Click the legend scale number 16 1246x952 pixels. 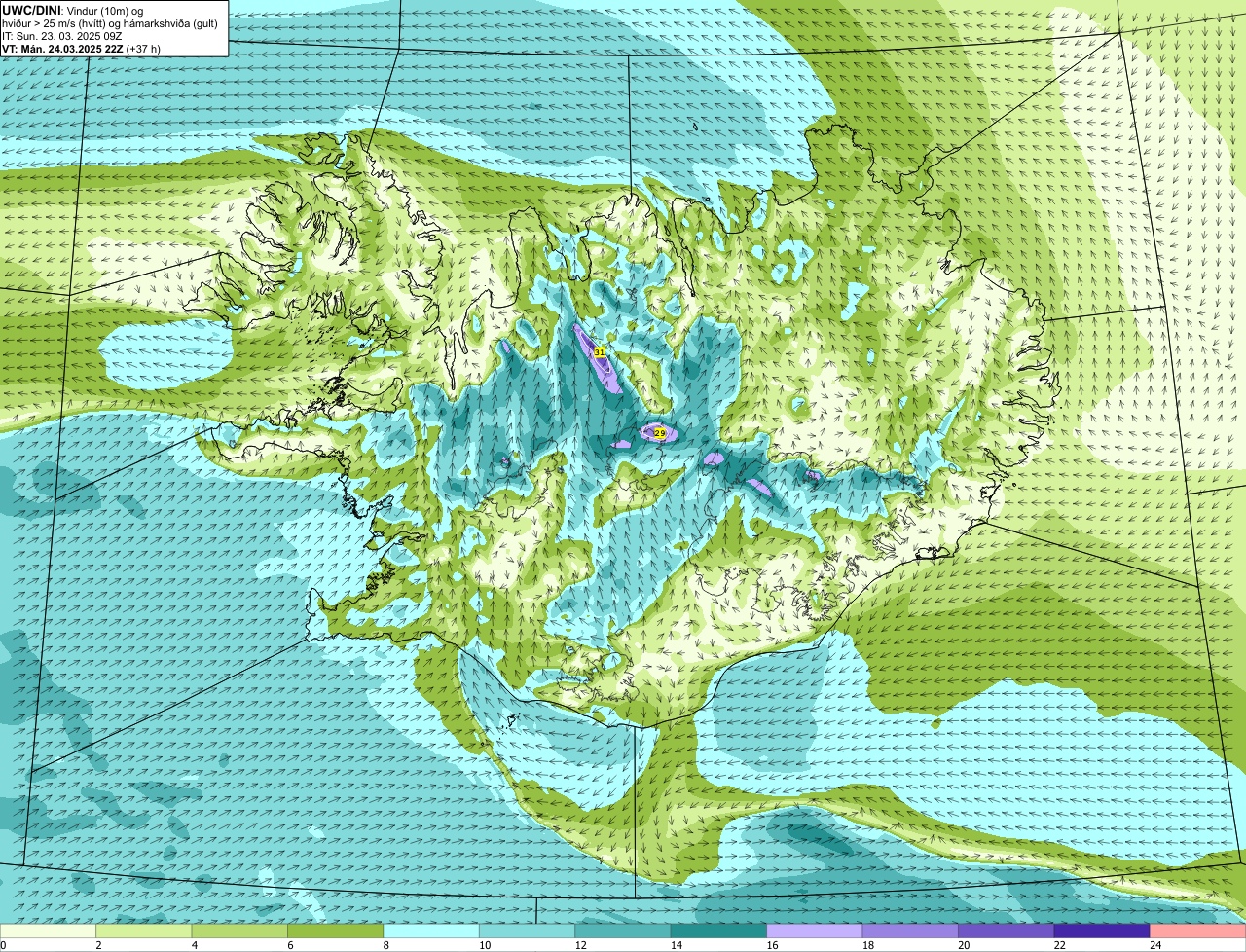click(772, 945)
